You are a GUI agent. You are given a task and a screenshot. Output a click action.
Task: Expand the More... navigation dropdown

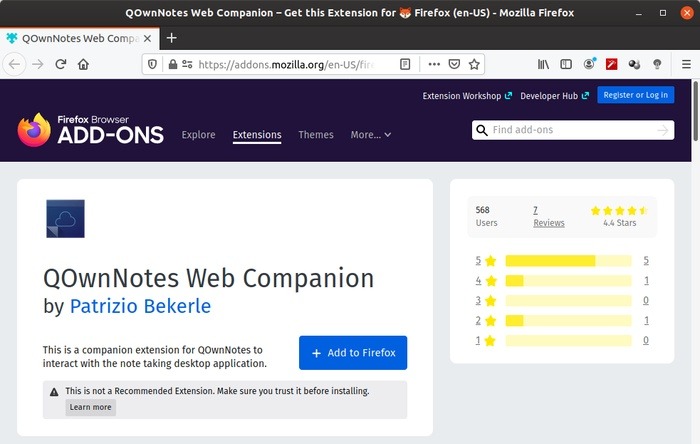click(x=371, y=135)
